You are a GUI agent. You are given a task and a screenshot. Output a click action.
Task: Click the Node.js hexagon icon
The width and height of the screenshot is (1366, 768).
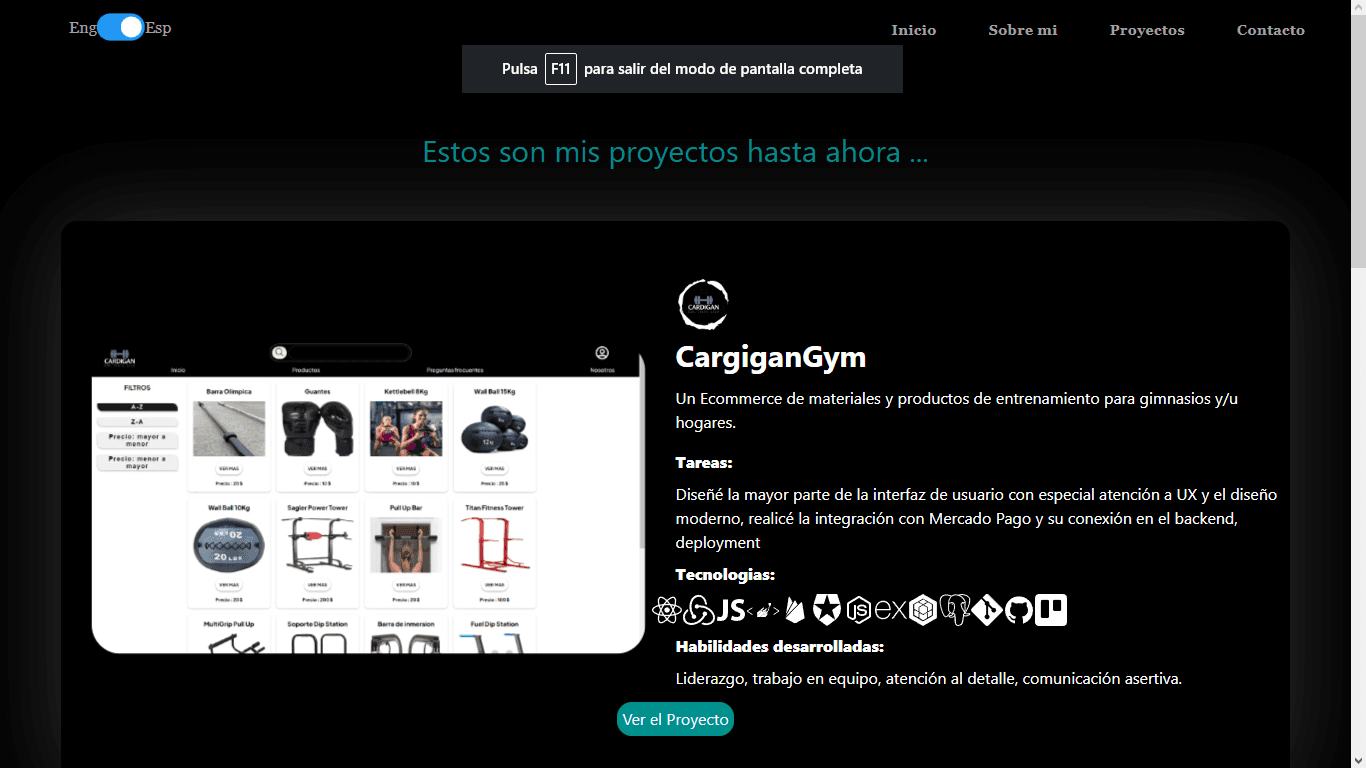click(x=859, y=610)
